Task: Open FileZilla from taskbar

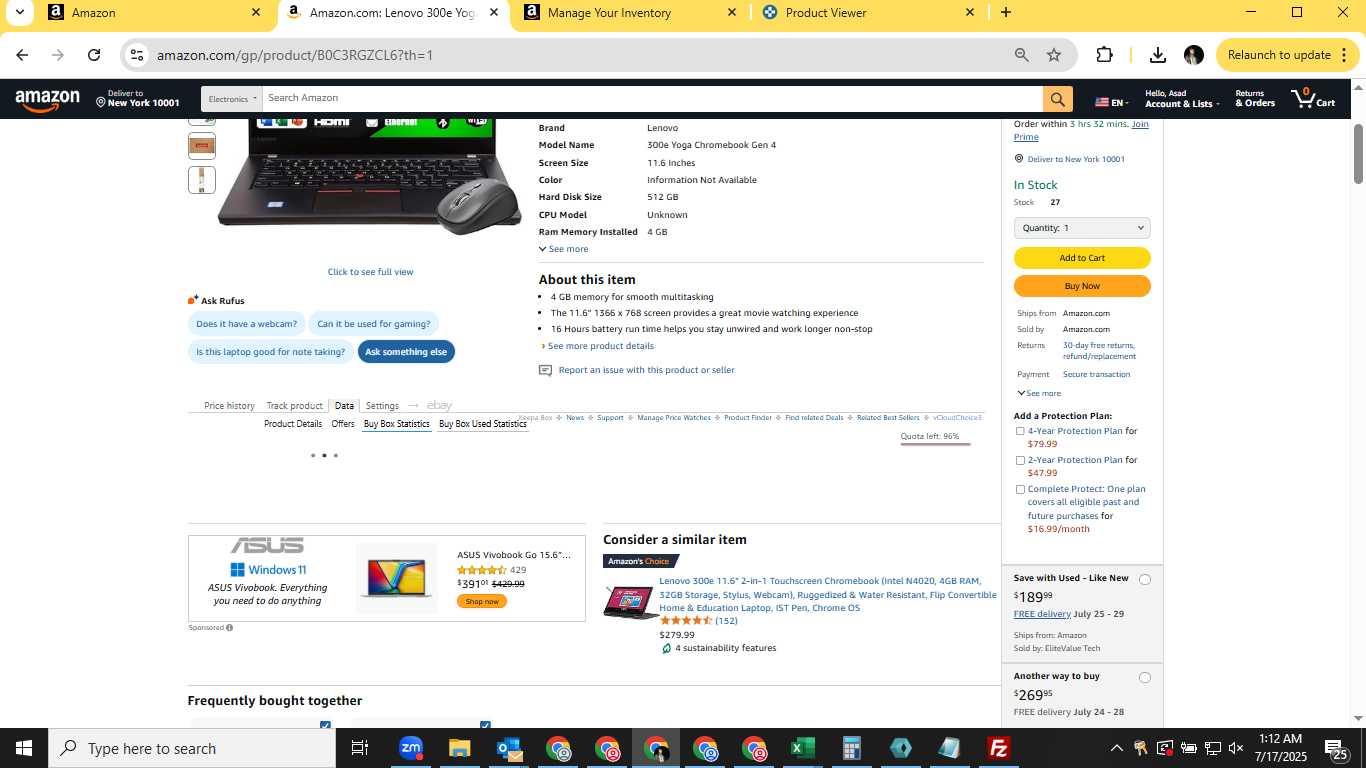Action: [998, 748]
